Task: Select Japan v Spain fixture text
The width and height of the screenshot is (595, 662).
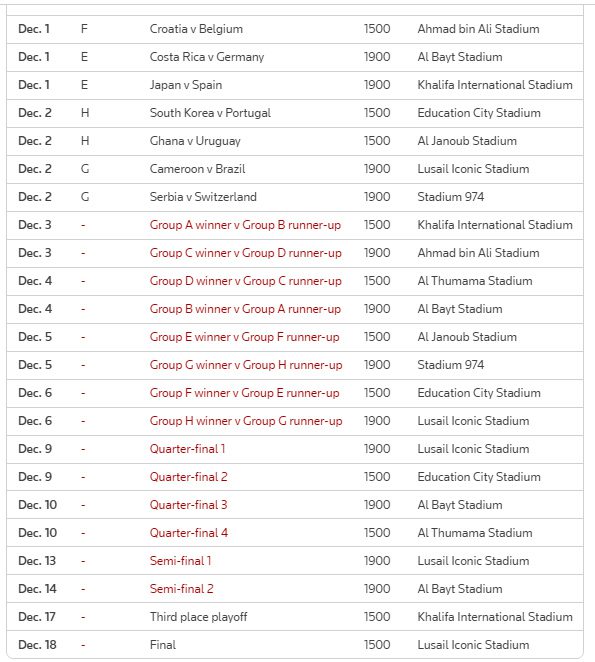Action: (185, 85)
